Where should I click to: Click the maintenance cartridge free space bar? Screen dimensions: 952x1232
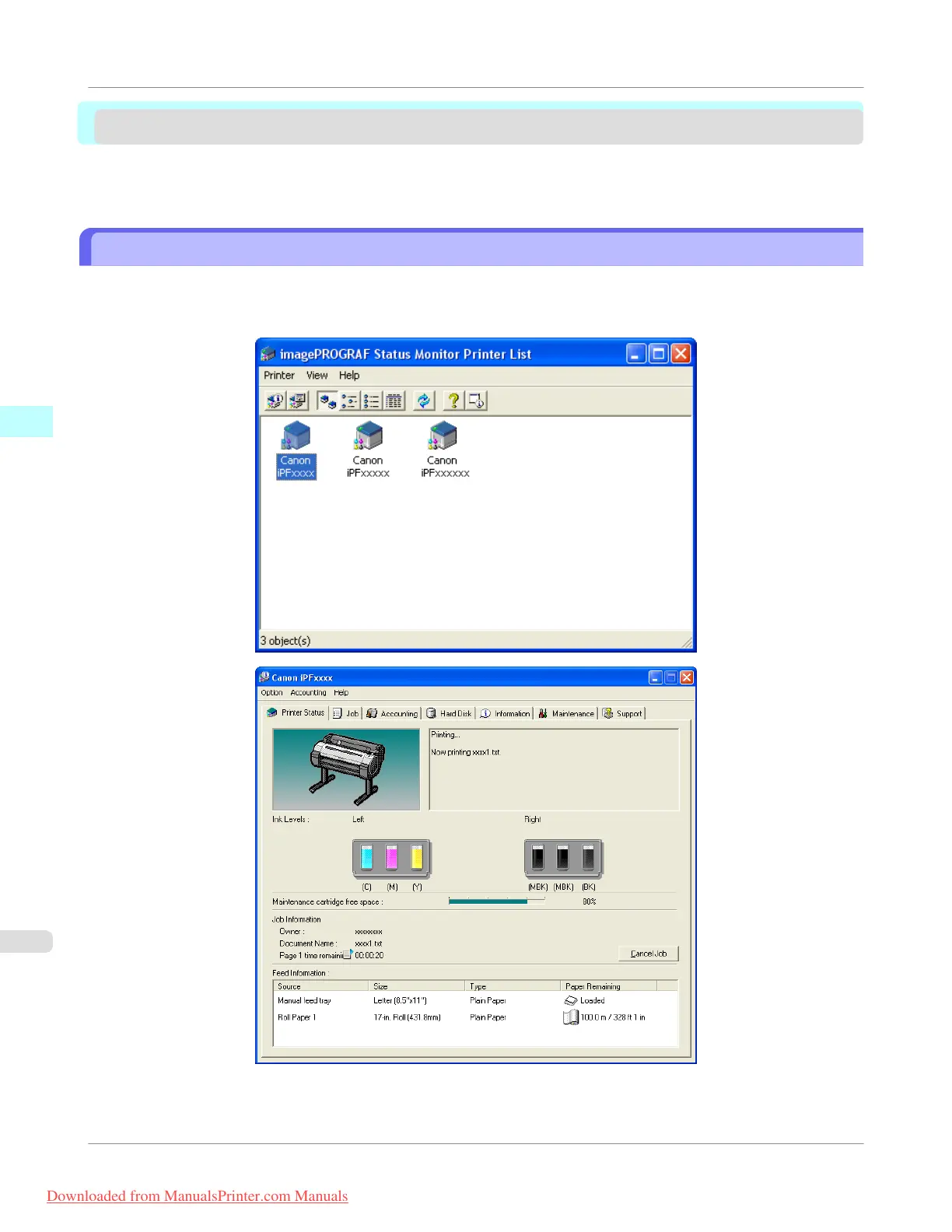point(496,901)
